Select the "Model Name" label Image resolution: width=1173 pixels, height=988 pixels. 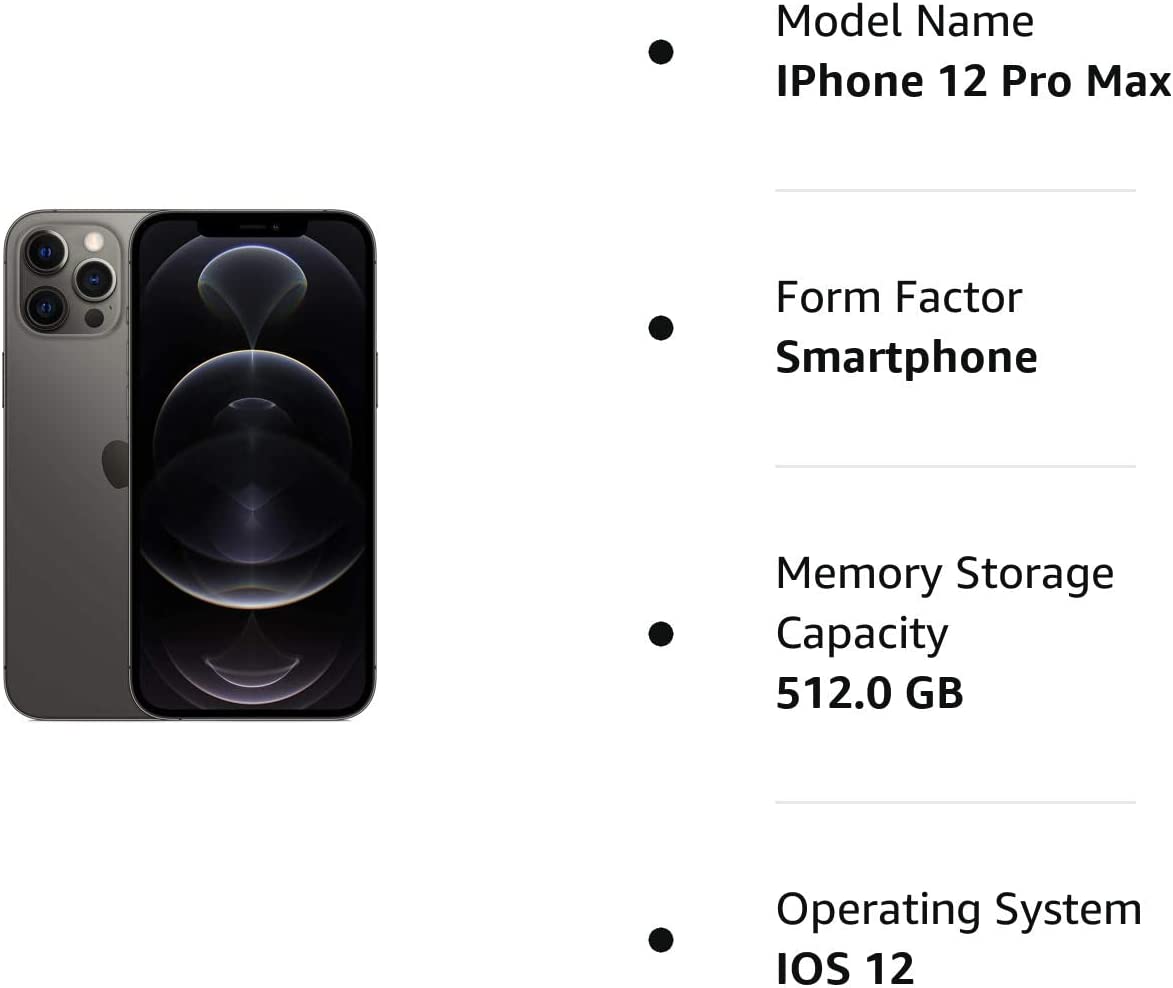(904, 21)
